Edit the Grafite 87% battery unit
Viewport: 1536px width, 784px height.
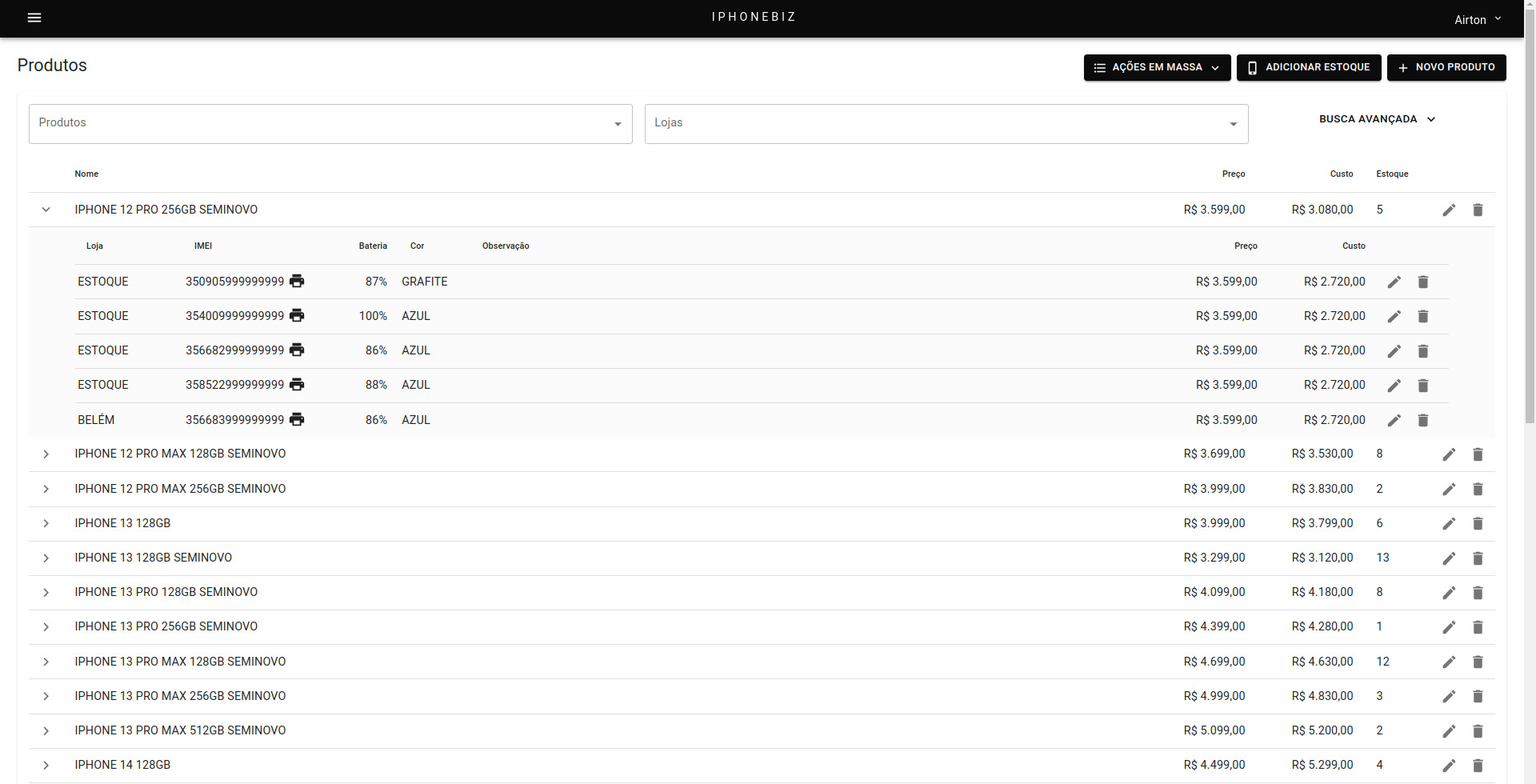[x=1394, y=282]
